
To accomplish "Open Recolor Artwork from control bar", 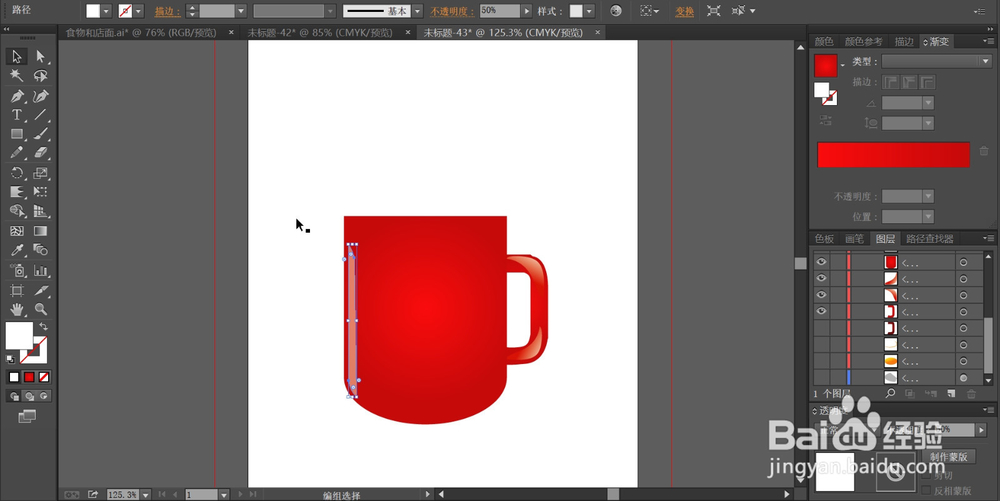I will pyautogui.click(x=615, y=11).
